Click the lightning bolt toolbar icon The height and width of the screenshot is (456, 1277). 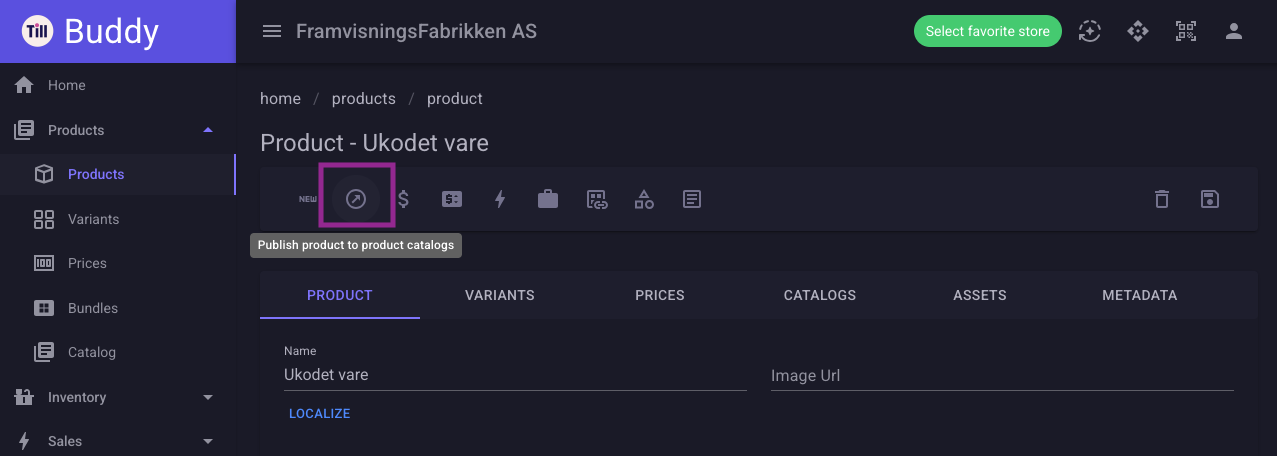[x=500, y=199]
